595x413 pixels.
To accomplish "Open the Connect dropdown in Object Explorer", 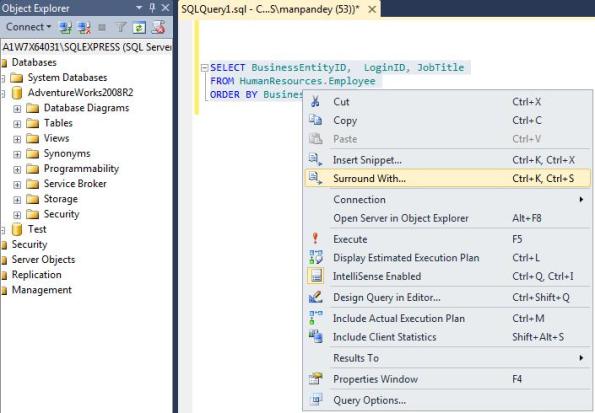I will coord(28,27).
